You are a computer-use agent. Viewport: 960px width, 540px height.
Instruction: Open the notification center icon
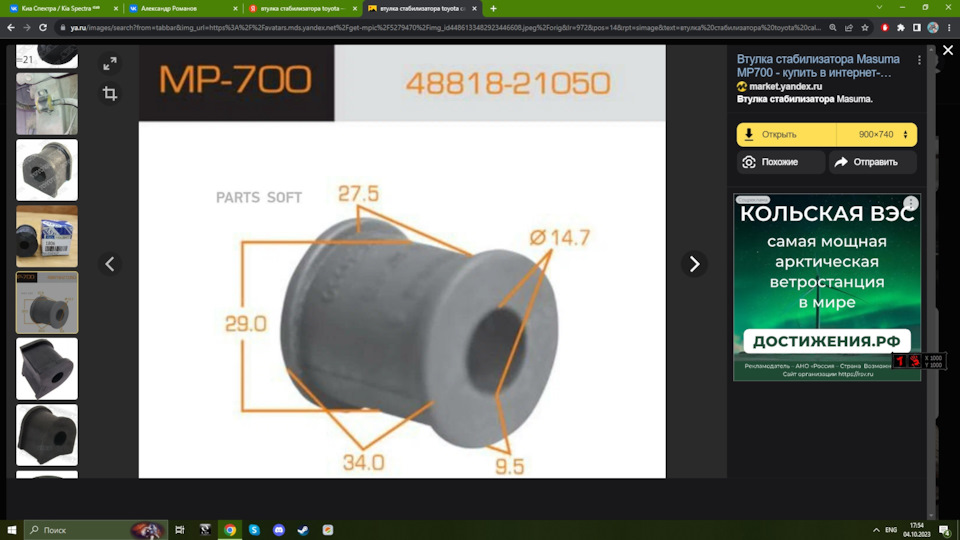tap(945, 530)
